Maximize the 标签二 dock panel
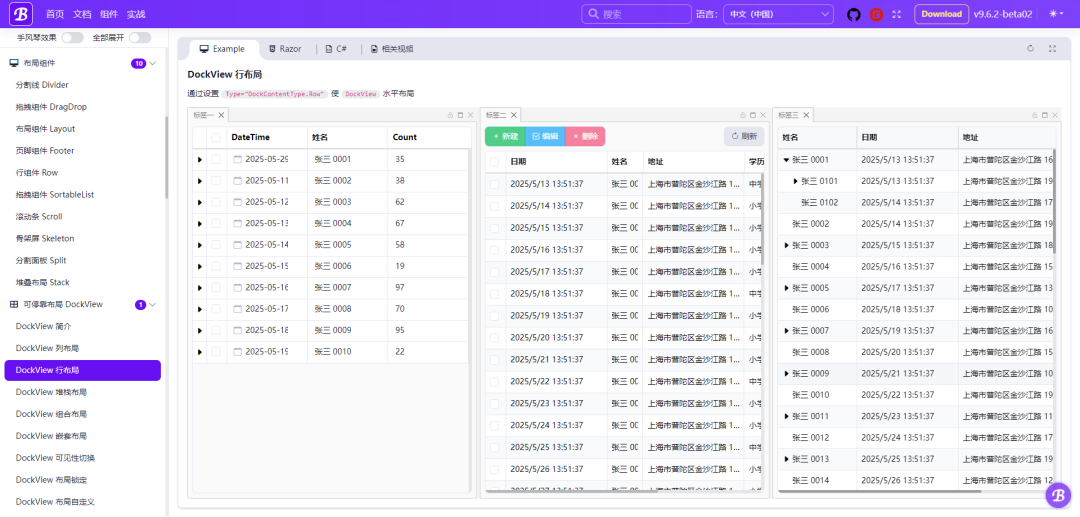The width and height of the screenshot is (1080, 517). click(x=753, y=115)
